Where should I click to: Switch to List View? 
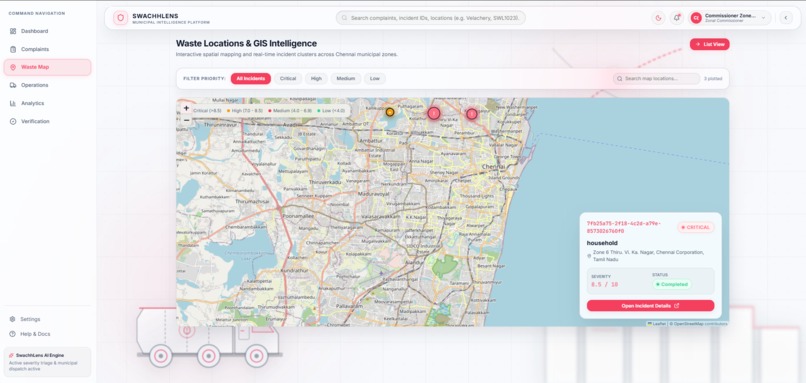(x=709, y=44)
